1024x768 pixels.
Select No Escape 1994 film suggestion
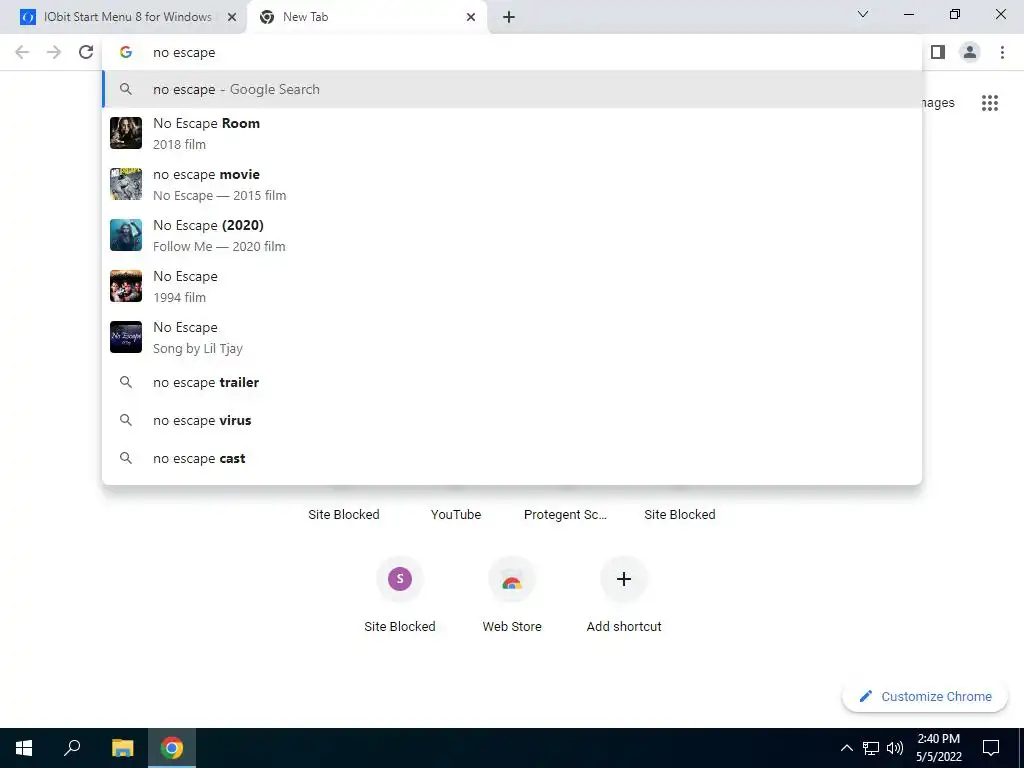512,286
